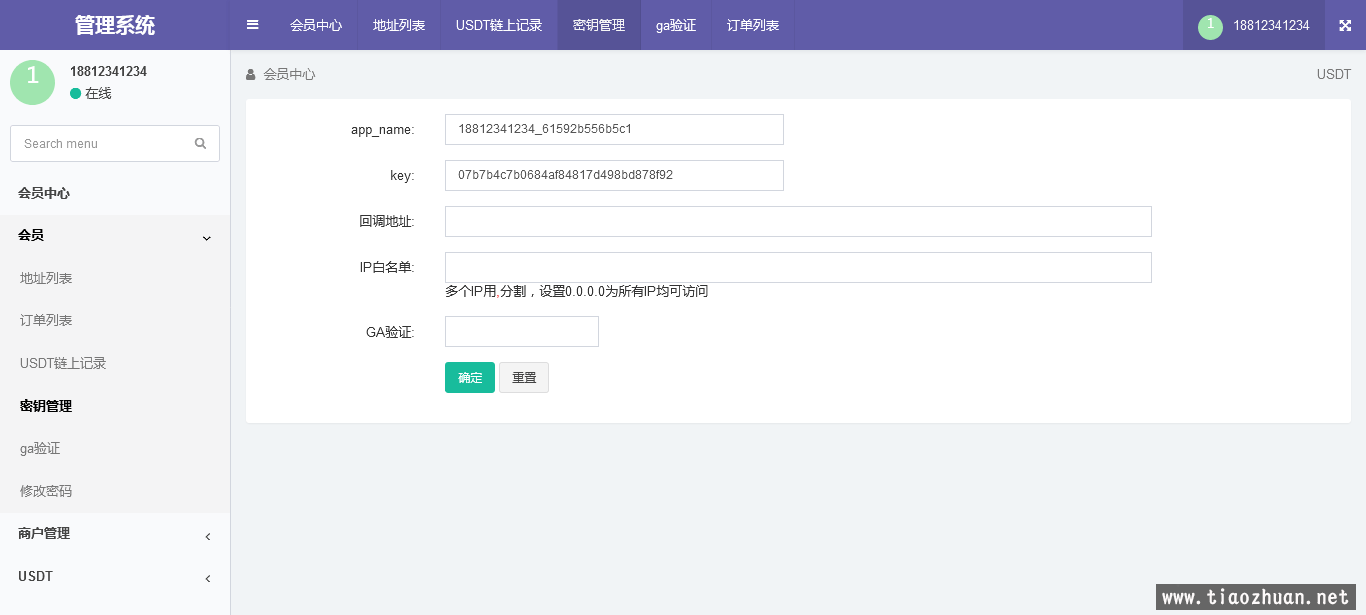This screenshot has width=1366, height=615.
Task: Select the 密钥管理 top tab
Action: coord(599,25)
